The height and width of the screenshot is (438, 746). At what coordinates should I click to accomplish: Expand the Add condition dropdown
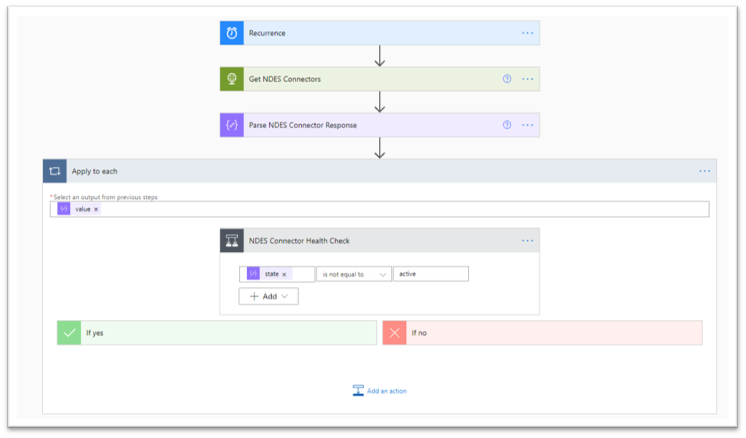[x=268, y=296]
